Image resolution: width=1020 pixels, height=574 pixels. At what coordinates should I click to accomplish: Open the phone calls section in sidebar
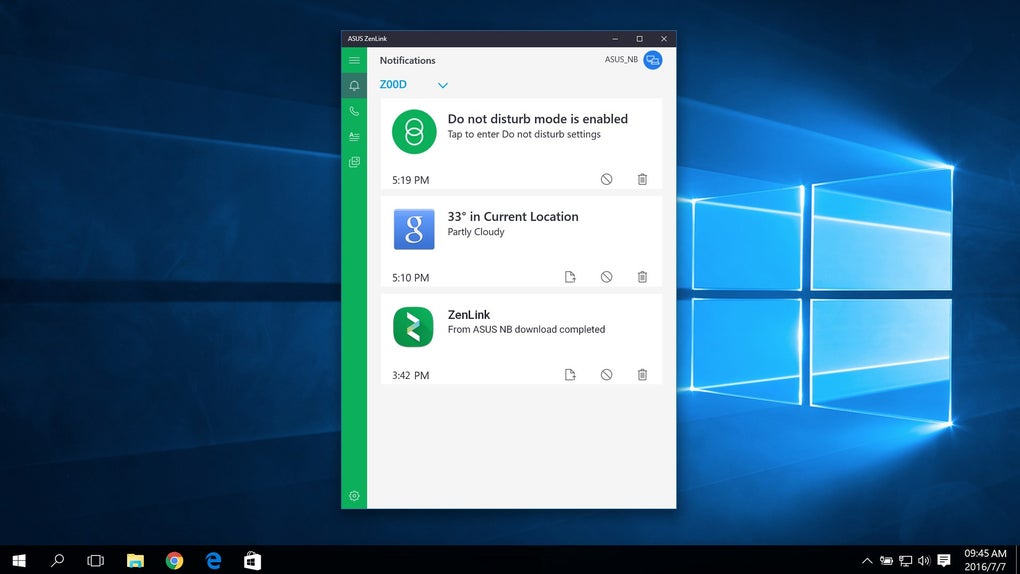354,111
